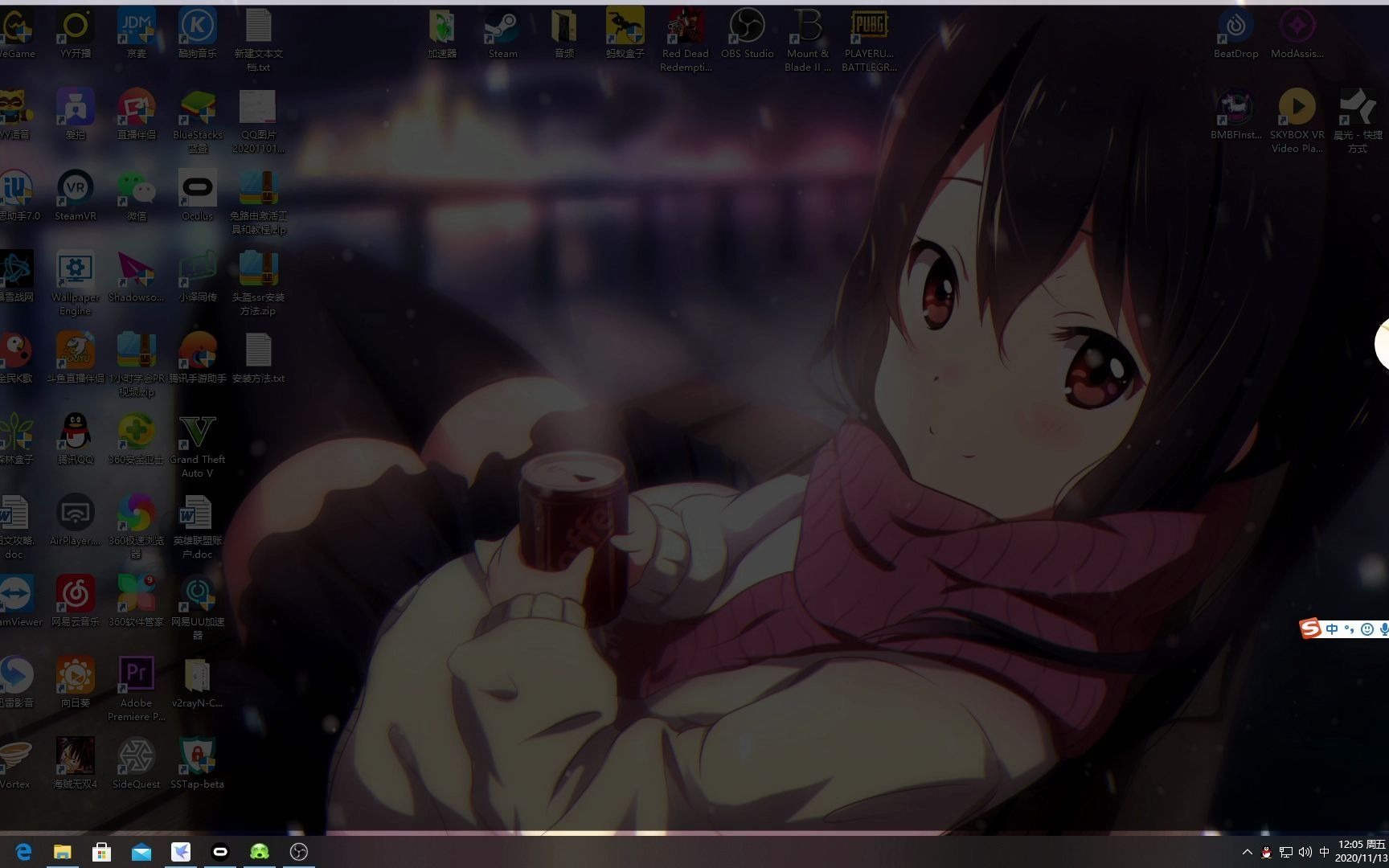The image size is (1389, 868).
Task: Open 斗鱼直播伴侣 desktop icon
Action: tap(76, 358)
